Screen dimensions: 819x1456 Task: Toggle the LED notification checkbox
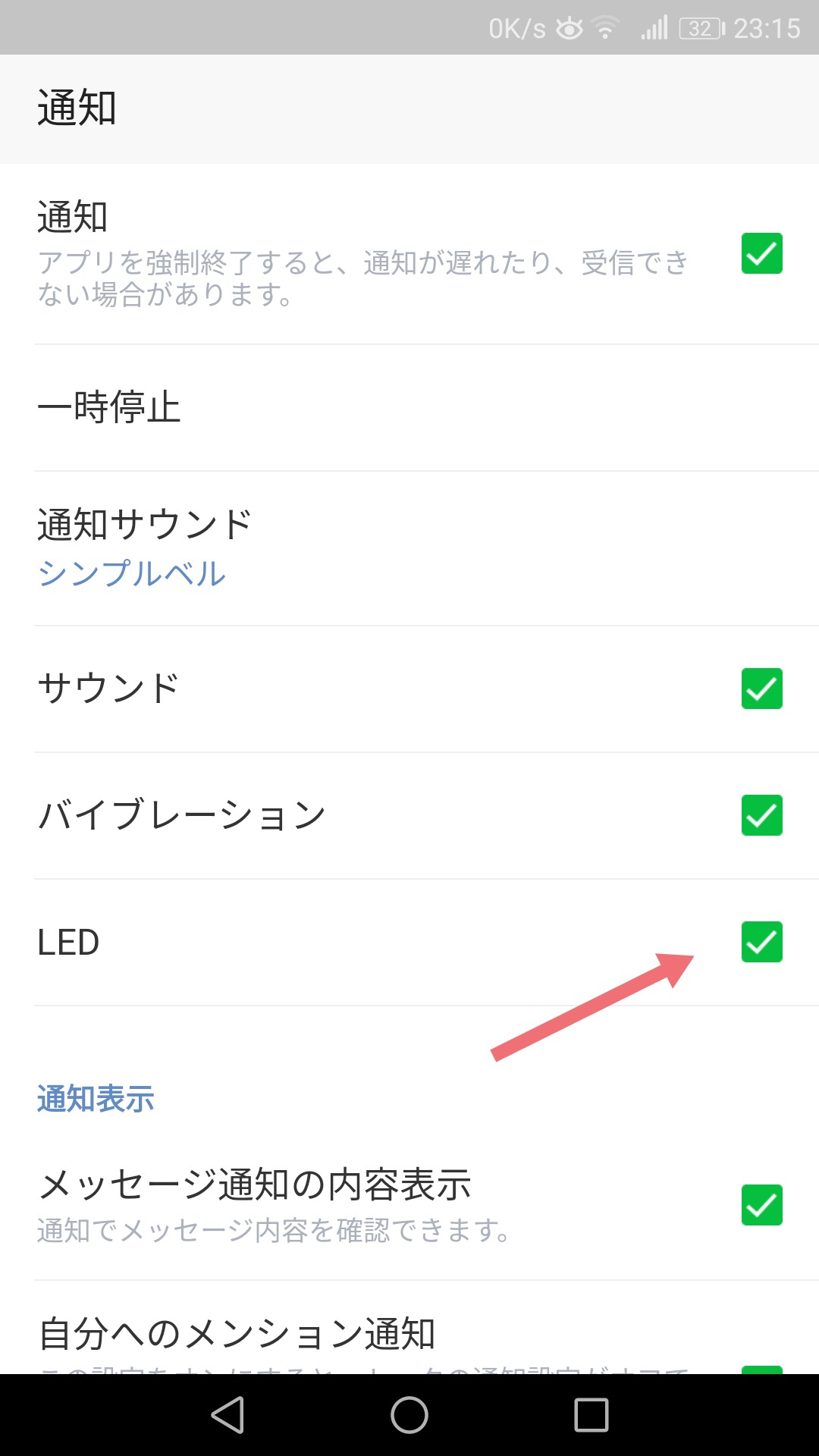[x=761, y=942]
